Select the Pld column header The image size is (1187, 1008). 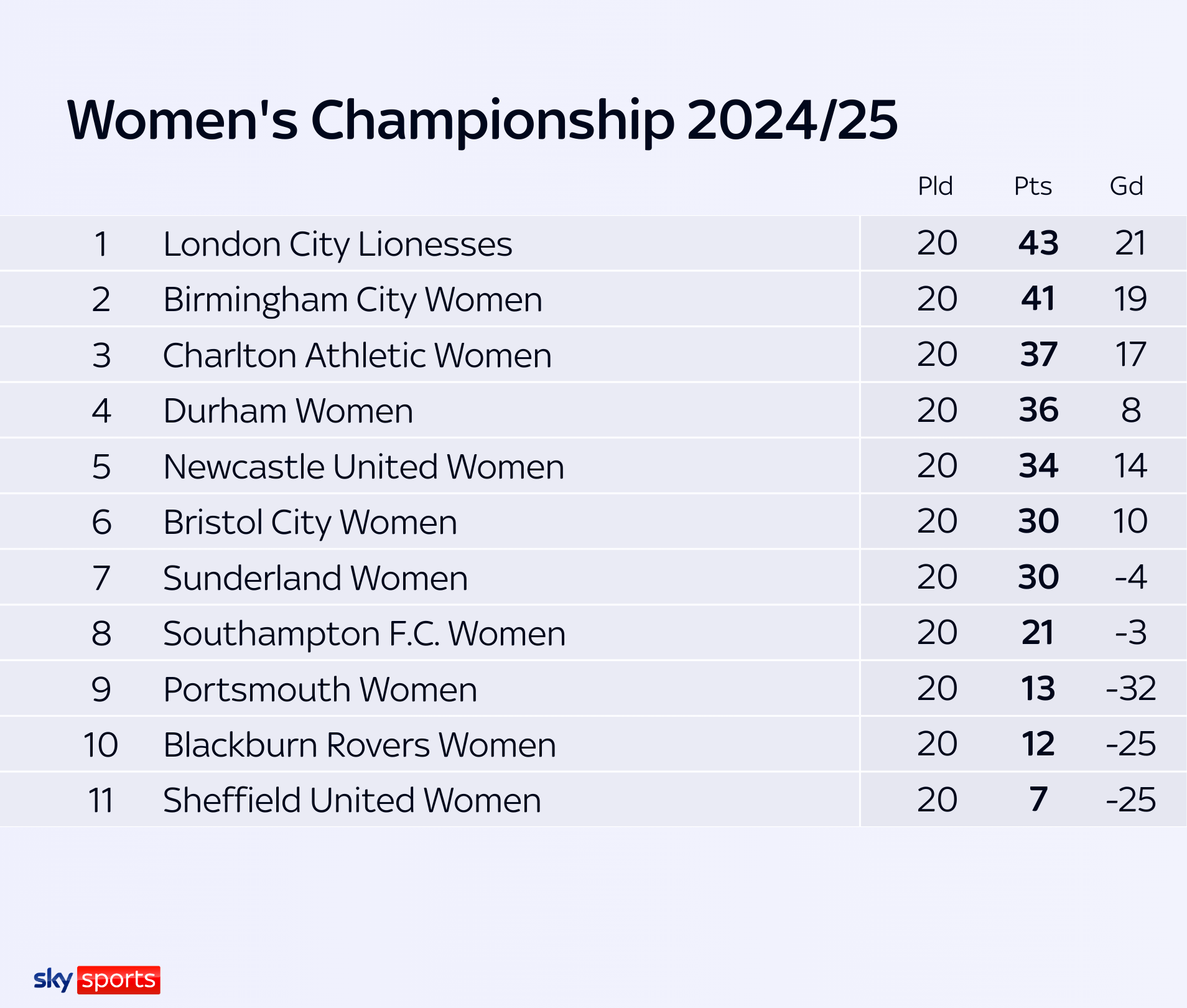(935, 186)
